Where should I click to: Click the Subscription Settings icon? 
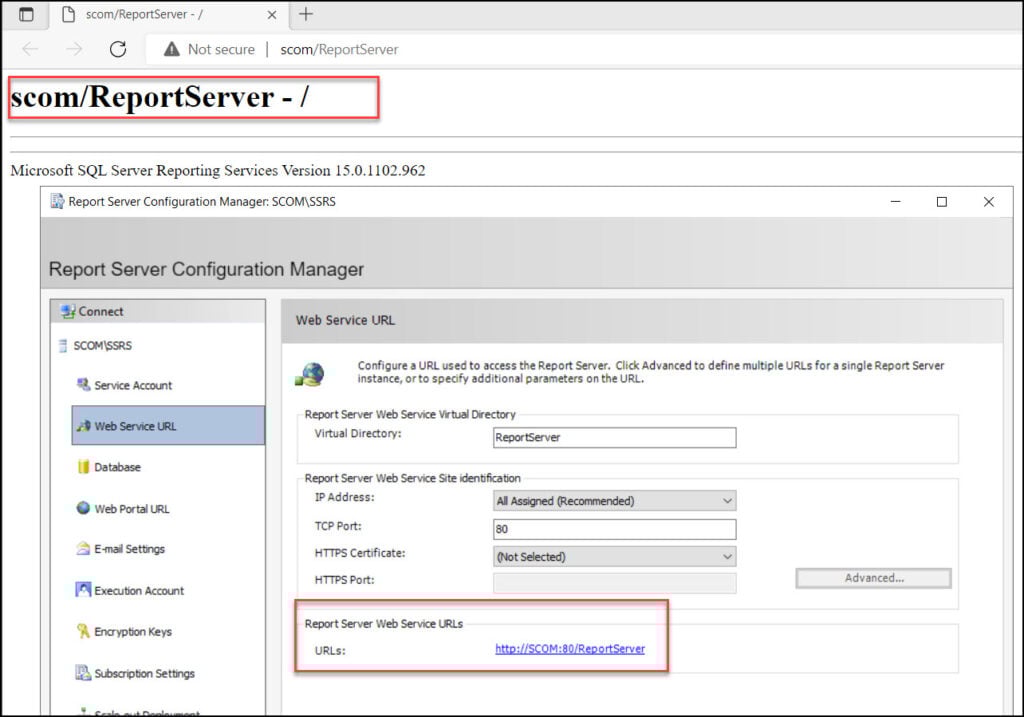coord(83,673)
